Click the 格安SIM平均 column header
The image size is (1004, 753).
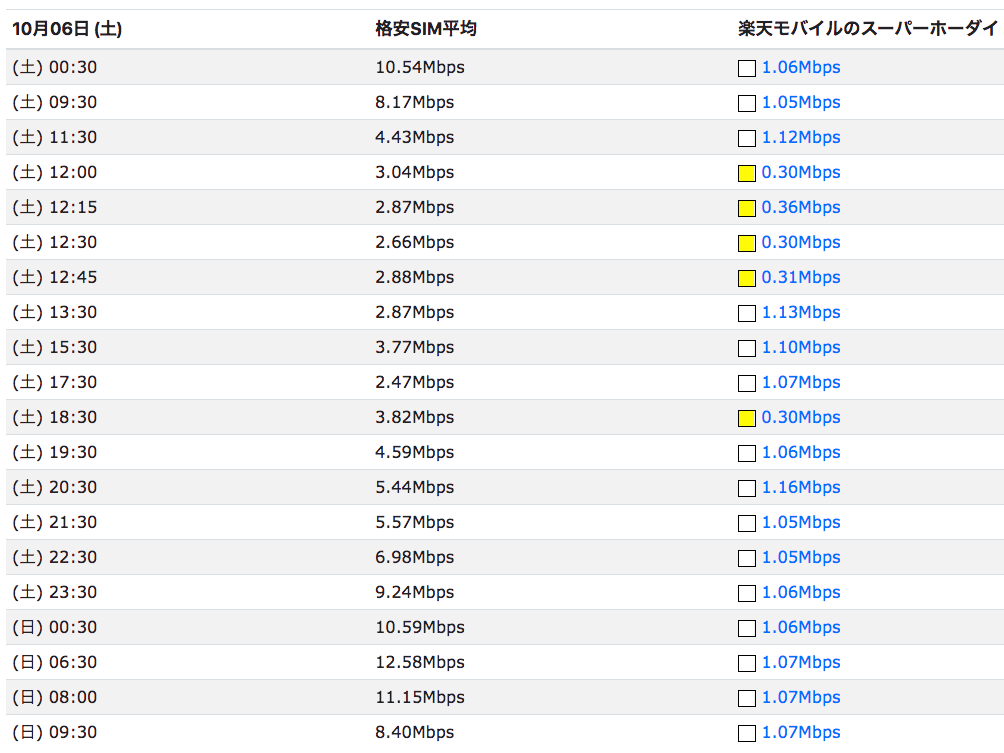coord(426,29)
